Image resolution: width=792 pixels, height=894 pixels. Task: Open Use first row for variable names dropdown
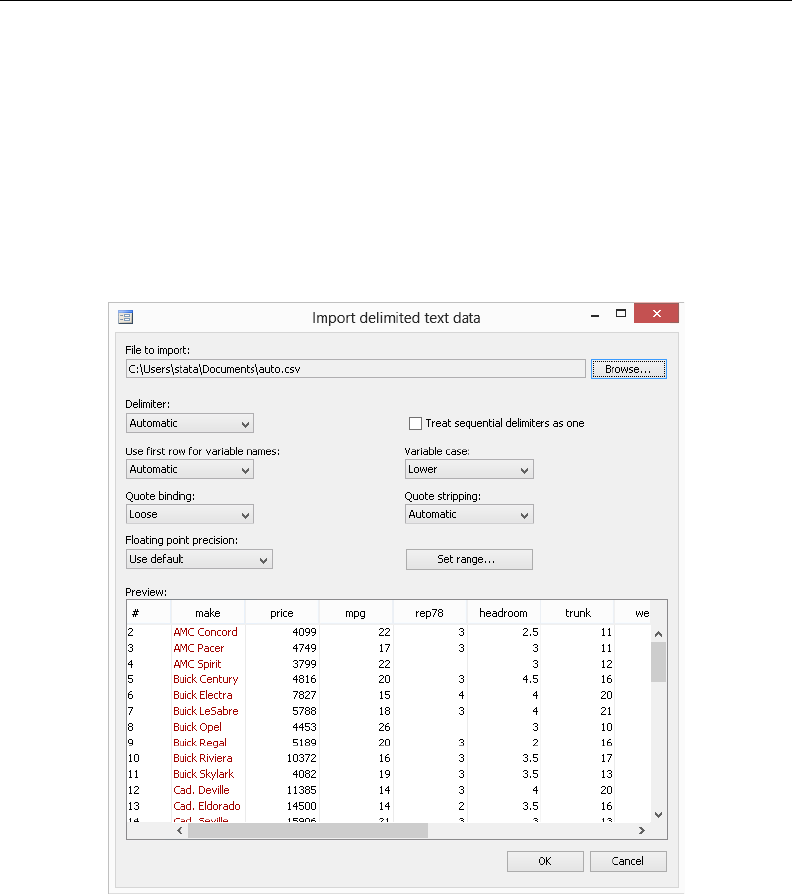(189, 469)
